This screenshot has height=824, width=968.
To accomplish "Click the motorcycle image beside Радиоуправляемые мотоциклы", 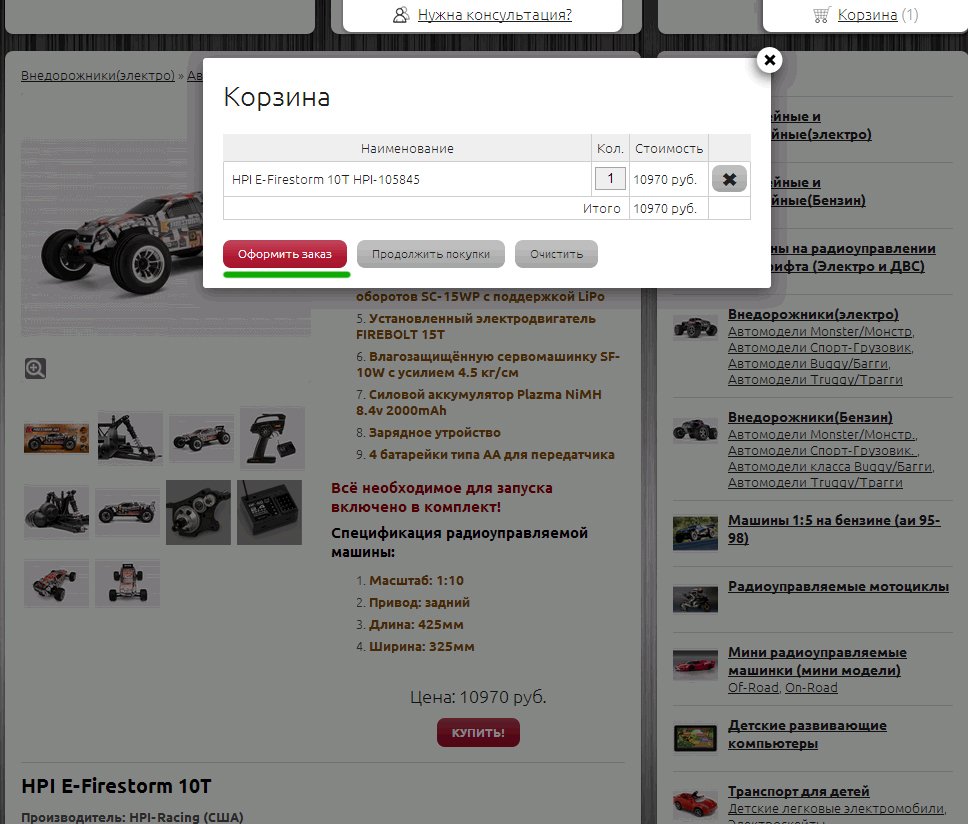I will click(x=695, y=599).
